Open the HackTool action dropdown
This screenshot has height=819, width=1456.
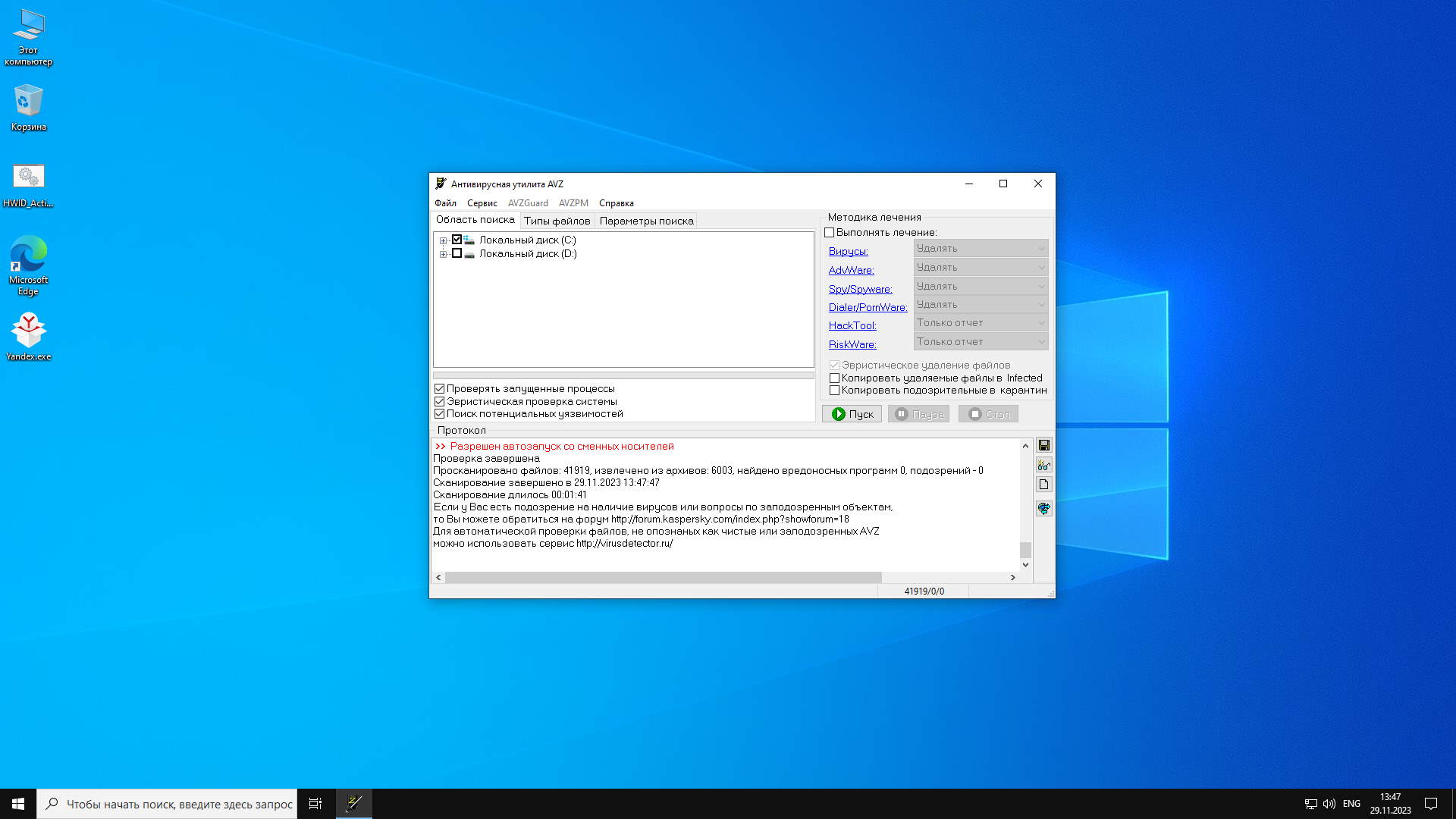[981, 323]
